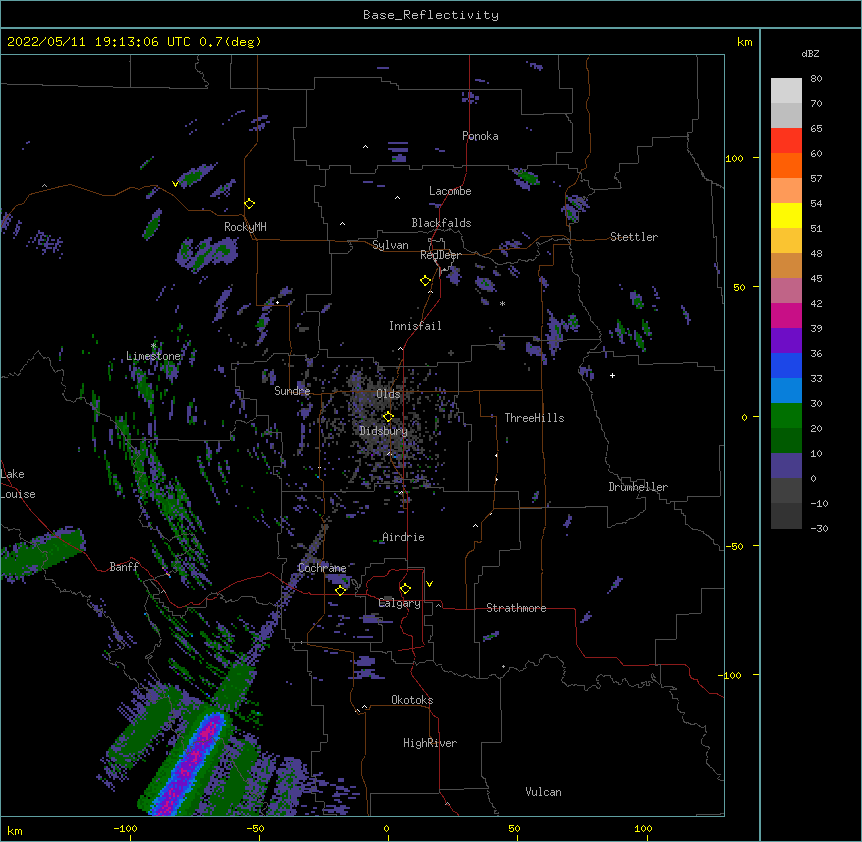862x842 pixels.
Task: Pick the purple 36-39 dBZ legend swatch
Action: point(786,341)
